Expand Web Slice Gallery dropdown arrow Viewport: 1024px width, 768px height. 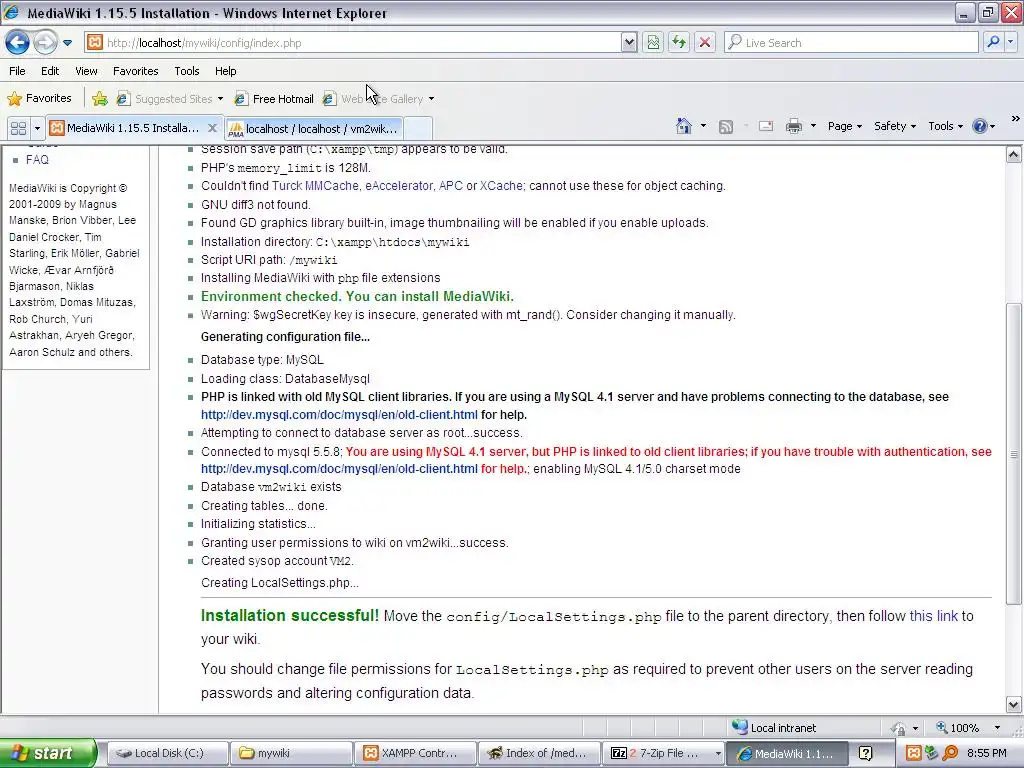(431, 99)
